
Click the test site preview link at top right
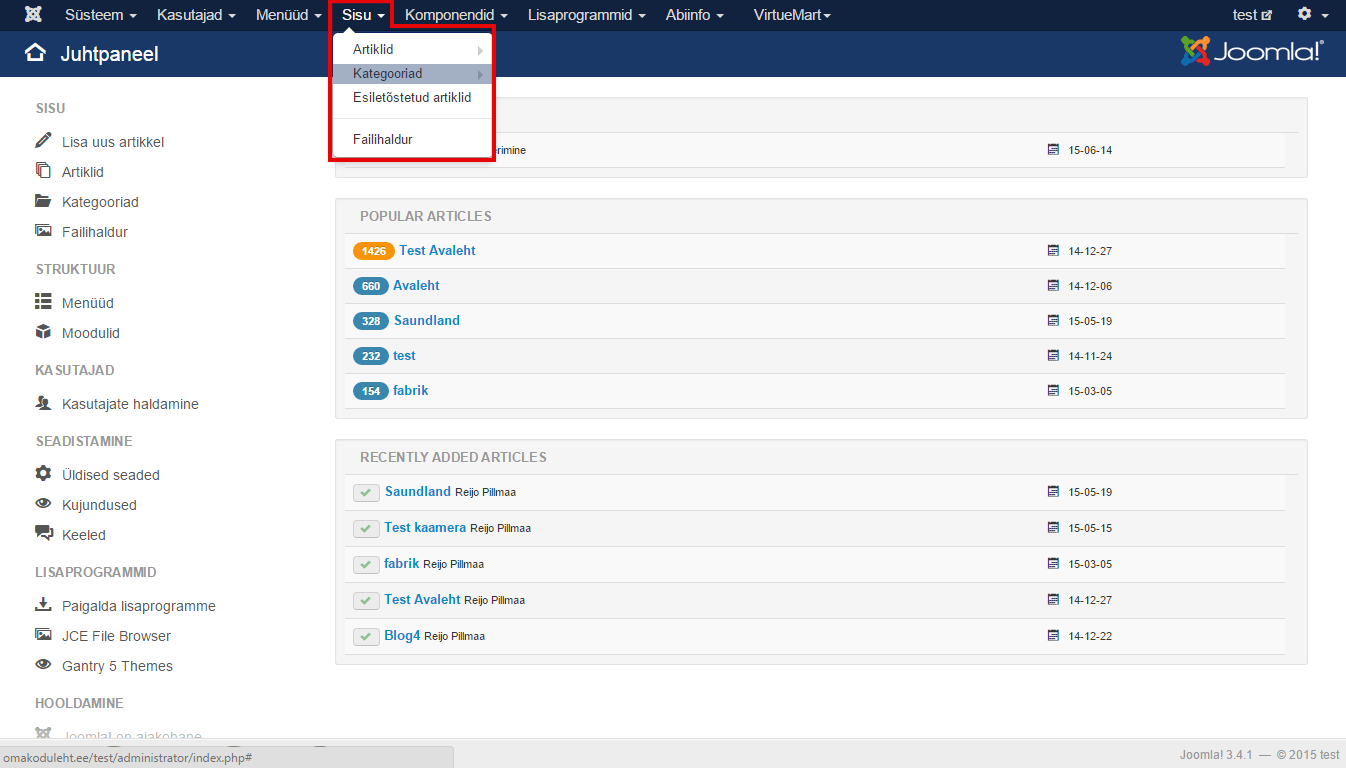tap(1252, 15)
